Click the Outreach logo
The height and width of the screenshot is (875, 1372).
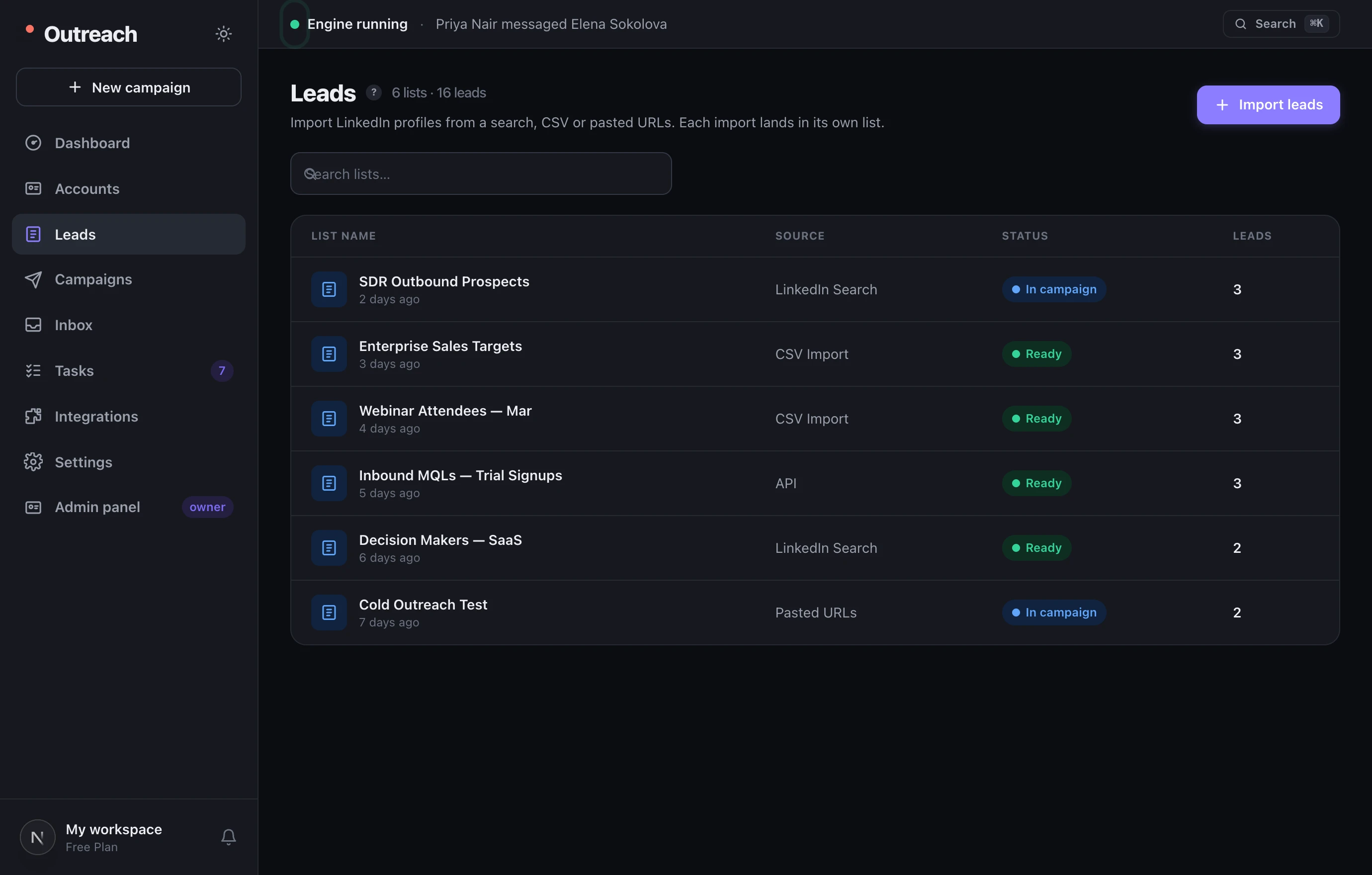(82, 34)
